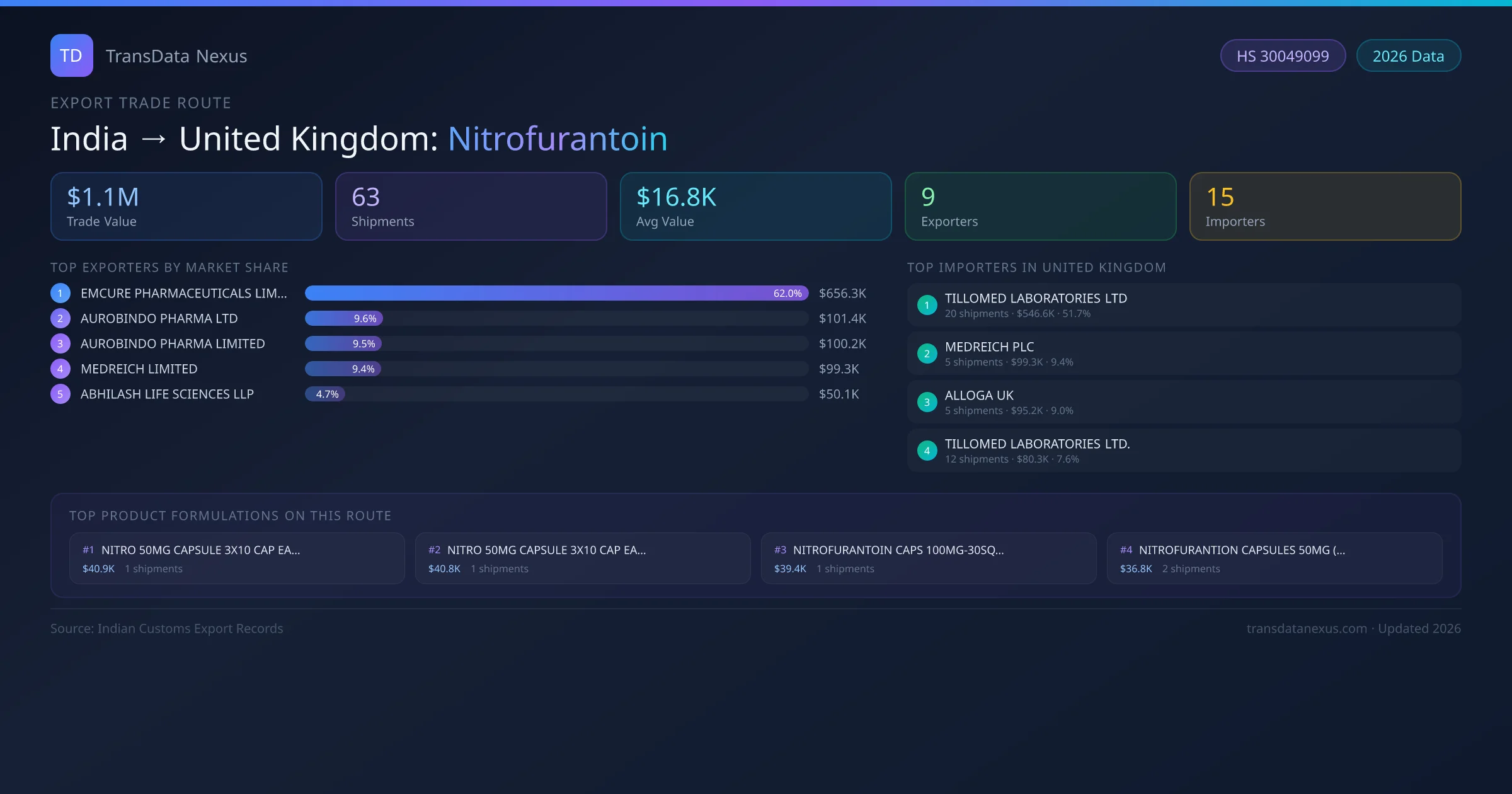Click the TD logo icon
The height and width of the screenshot is (794, 1512).
[x=71, y=55]
